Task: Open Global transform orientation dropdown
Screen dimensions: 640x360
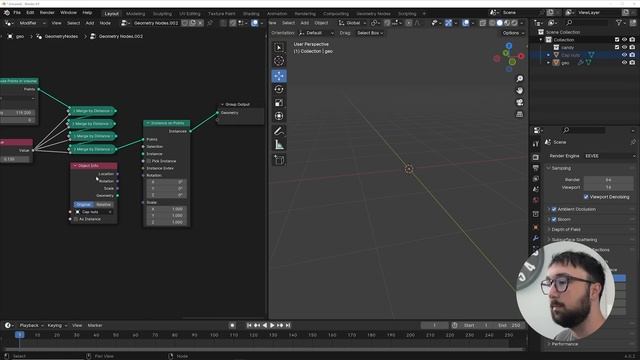Action: tap(352, 23)
